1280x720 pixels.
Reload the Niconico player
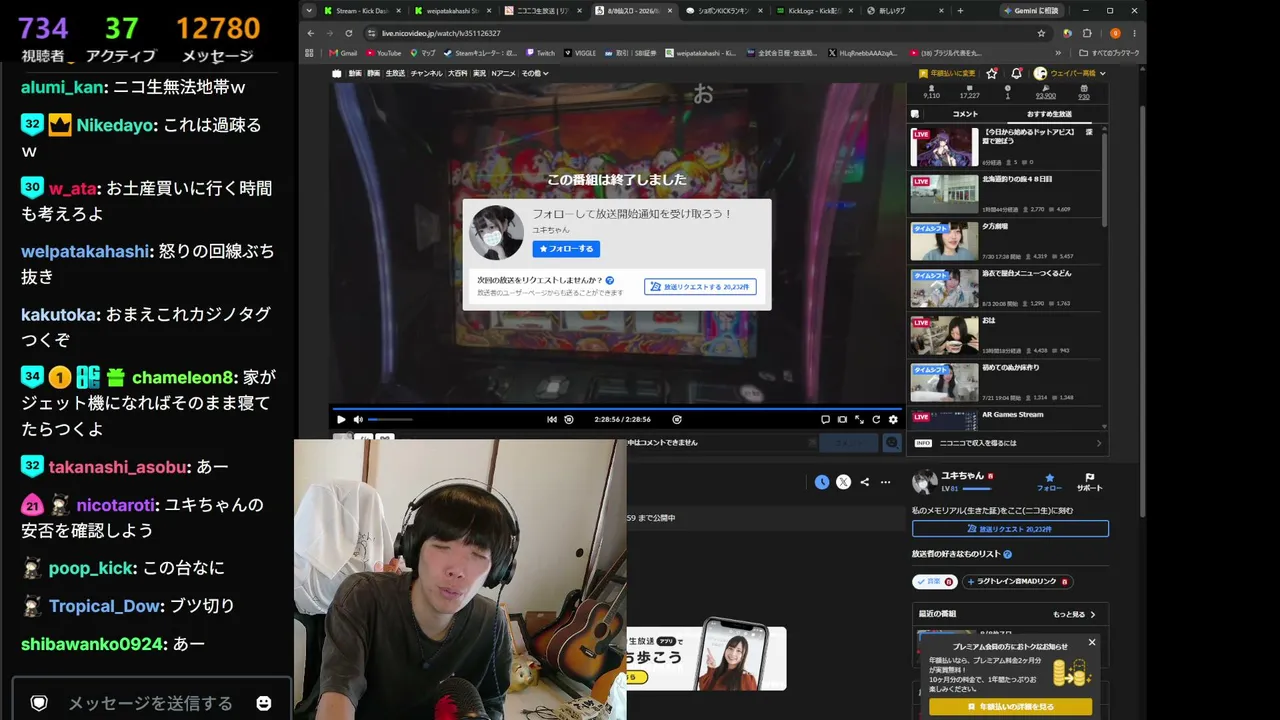click(876, 420)
